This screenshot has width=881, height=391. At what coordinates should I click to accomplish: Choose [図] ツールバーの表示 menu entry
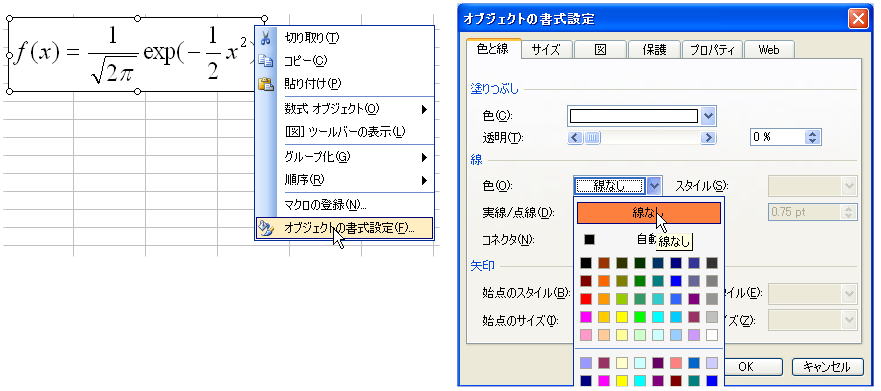[x=344, y=132]
